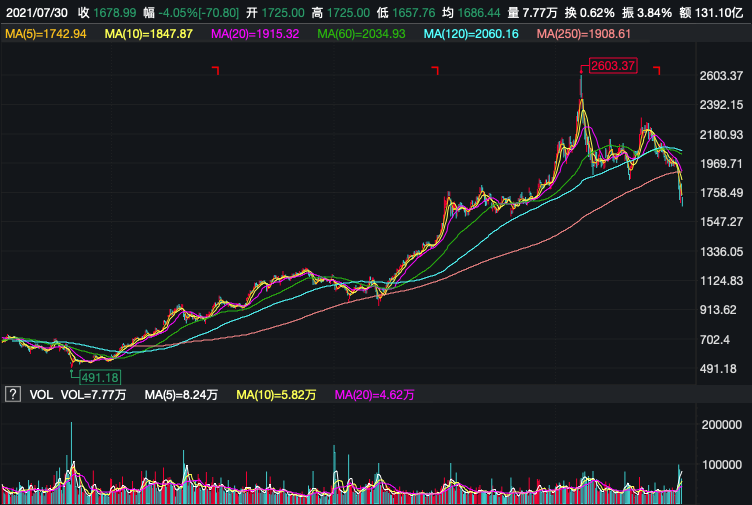Select the green 491.18 low price tag
The width and height of the screenshot is (752, 505).
coord(98,377)
